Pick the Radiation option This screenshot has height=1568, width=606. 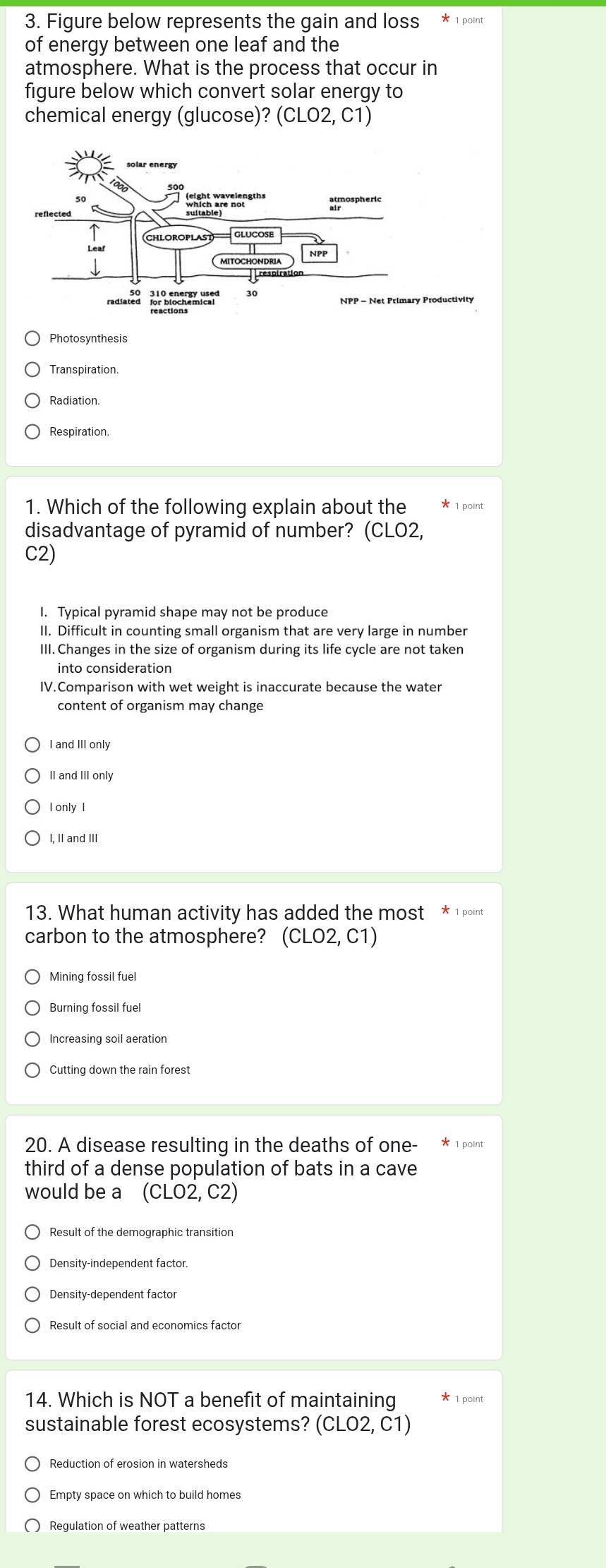[32, 401]
